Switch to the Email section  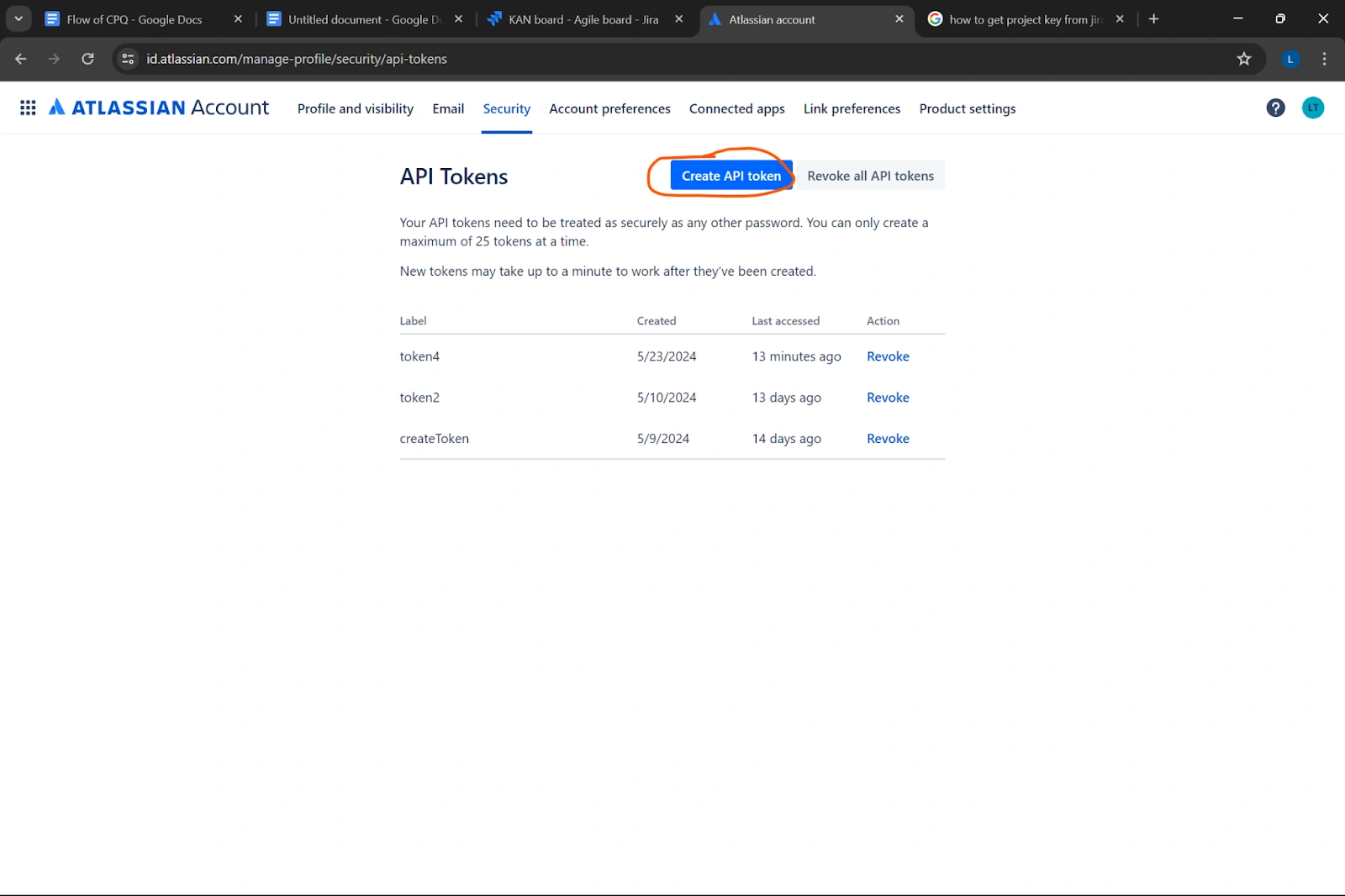coord(448,108)
